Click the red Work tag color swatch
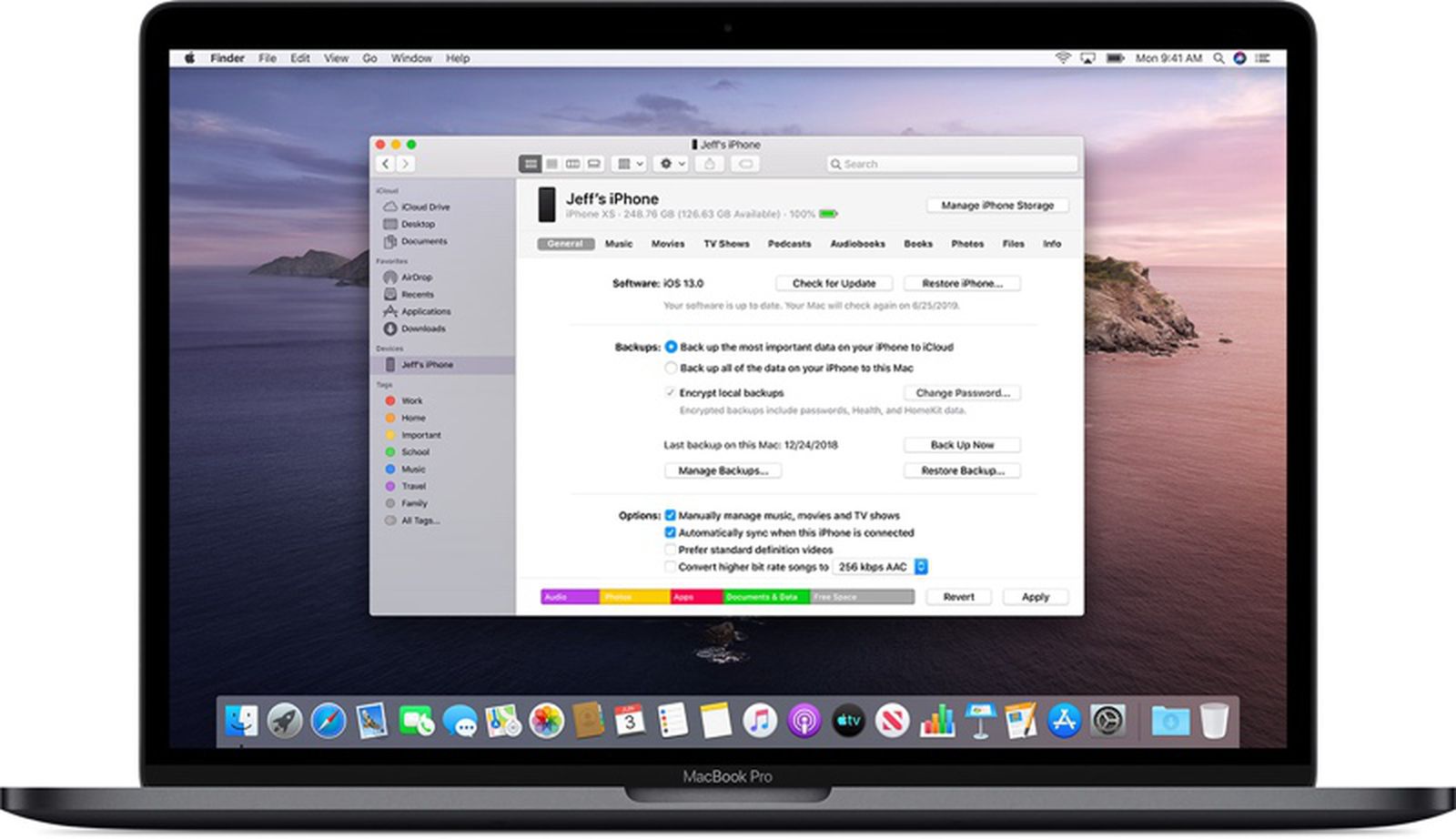Viewport: 1456px width, 839px height. coord(390,400)
